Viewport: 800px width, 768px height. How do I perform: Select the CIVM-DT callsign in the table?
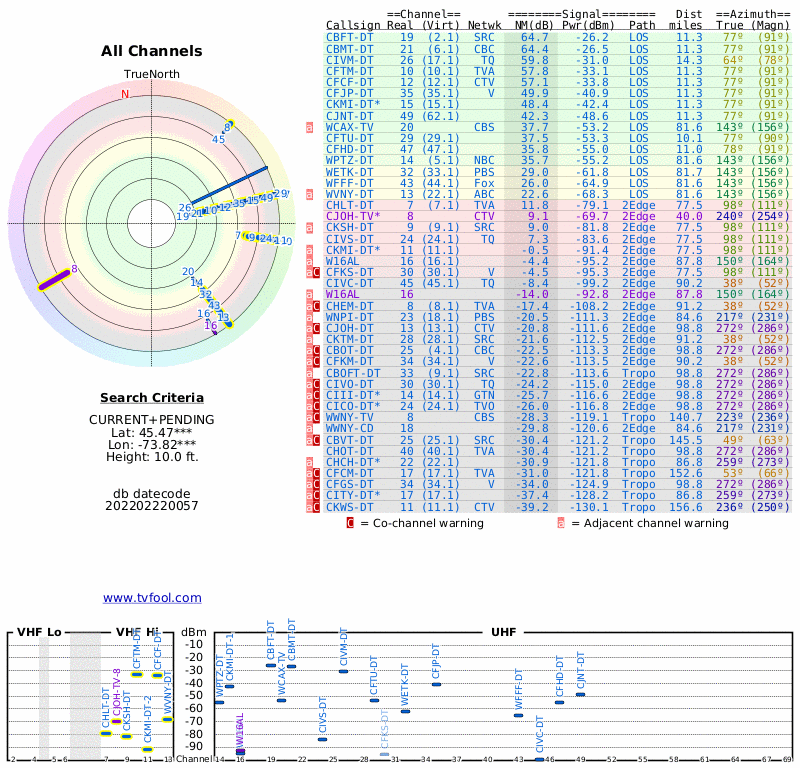[349, 60]
